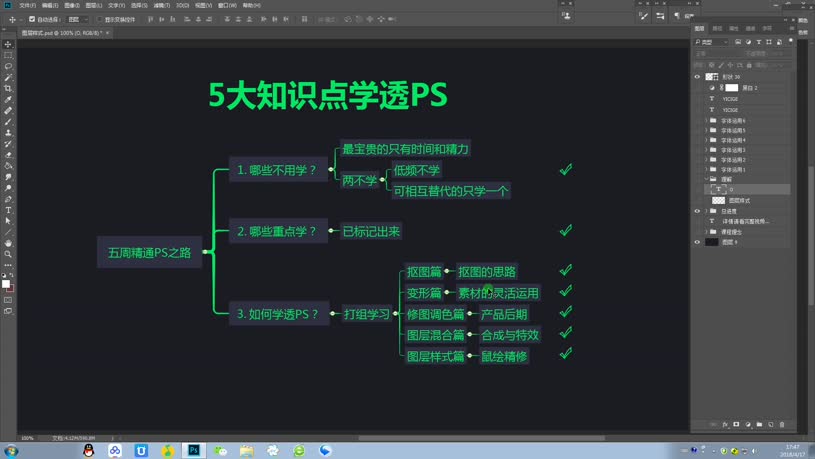This screenshot has width=815, height=459.
Task: Expand the 字体运用1 group
Action: 706,169
